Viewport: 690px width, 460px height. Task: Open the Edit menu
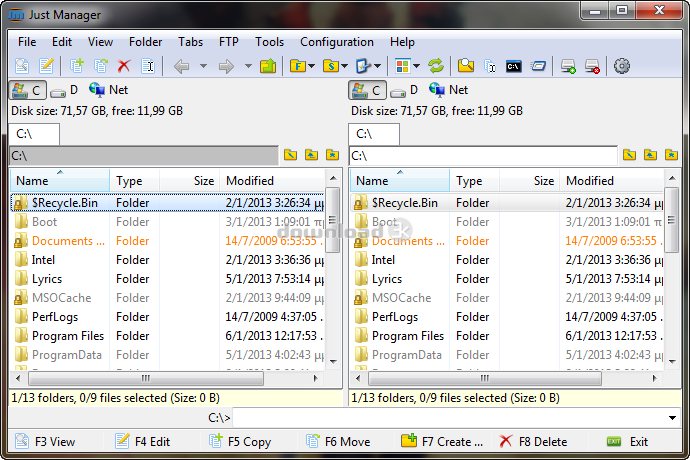click(x=62, y=42)
